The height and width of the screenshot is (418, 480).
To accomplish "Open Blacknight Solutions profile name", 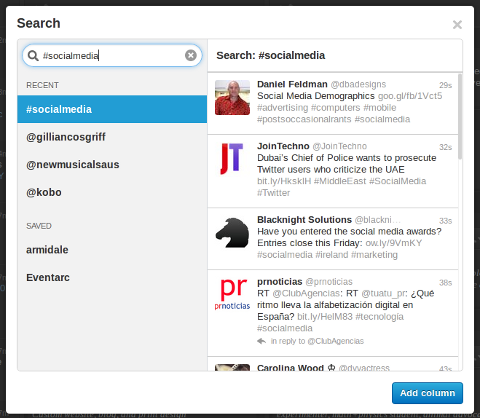I will [304, 220].
